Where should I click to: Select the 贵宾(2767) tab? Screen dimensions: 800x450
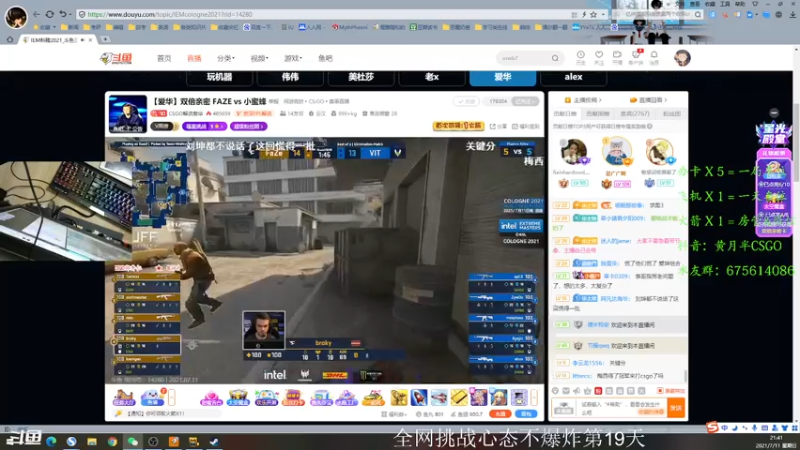(x=635, y=114)
